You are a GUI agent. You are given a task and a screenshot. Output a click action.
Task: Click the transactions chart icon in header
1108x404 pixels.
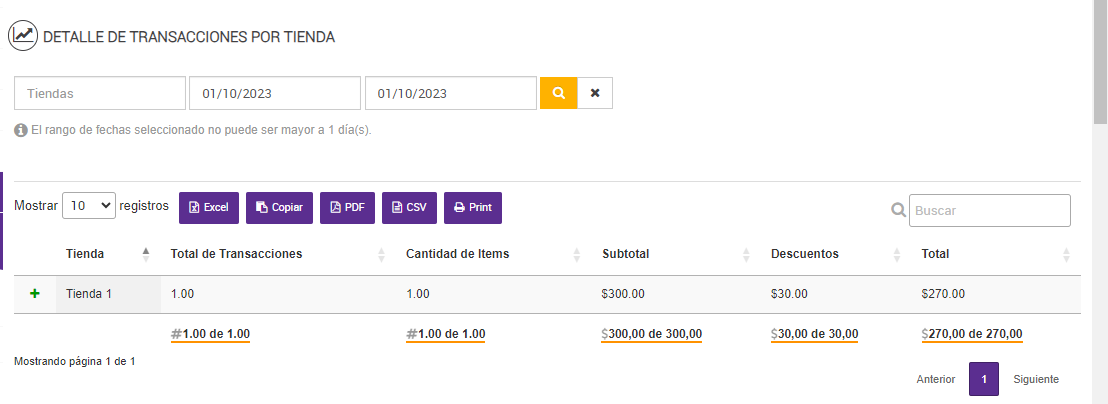[x=22, y=36]
